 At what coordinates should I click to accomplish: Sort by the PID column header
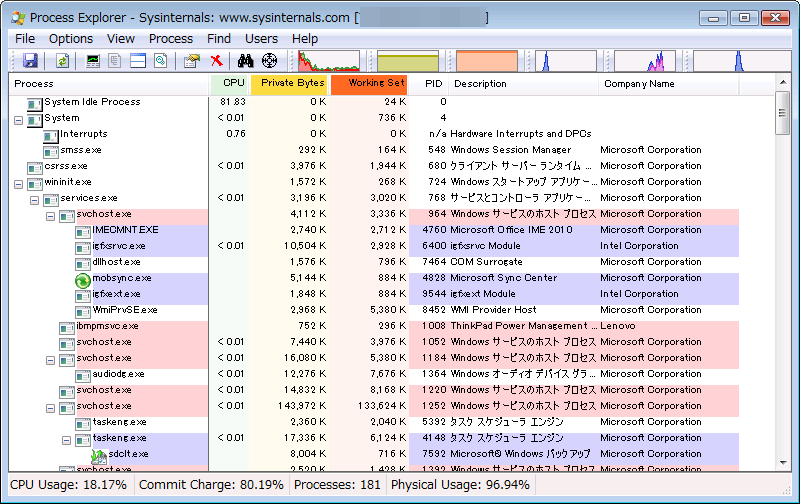click(429, 84)
